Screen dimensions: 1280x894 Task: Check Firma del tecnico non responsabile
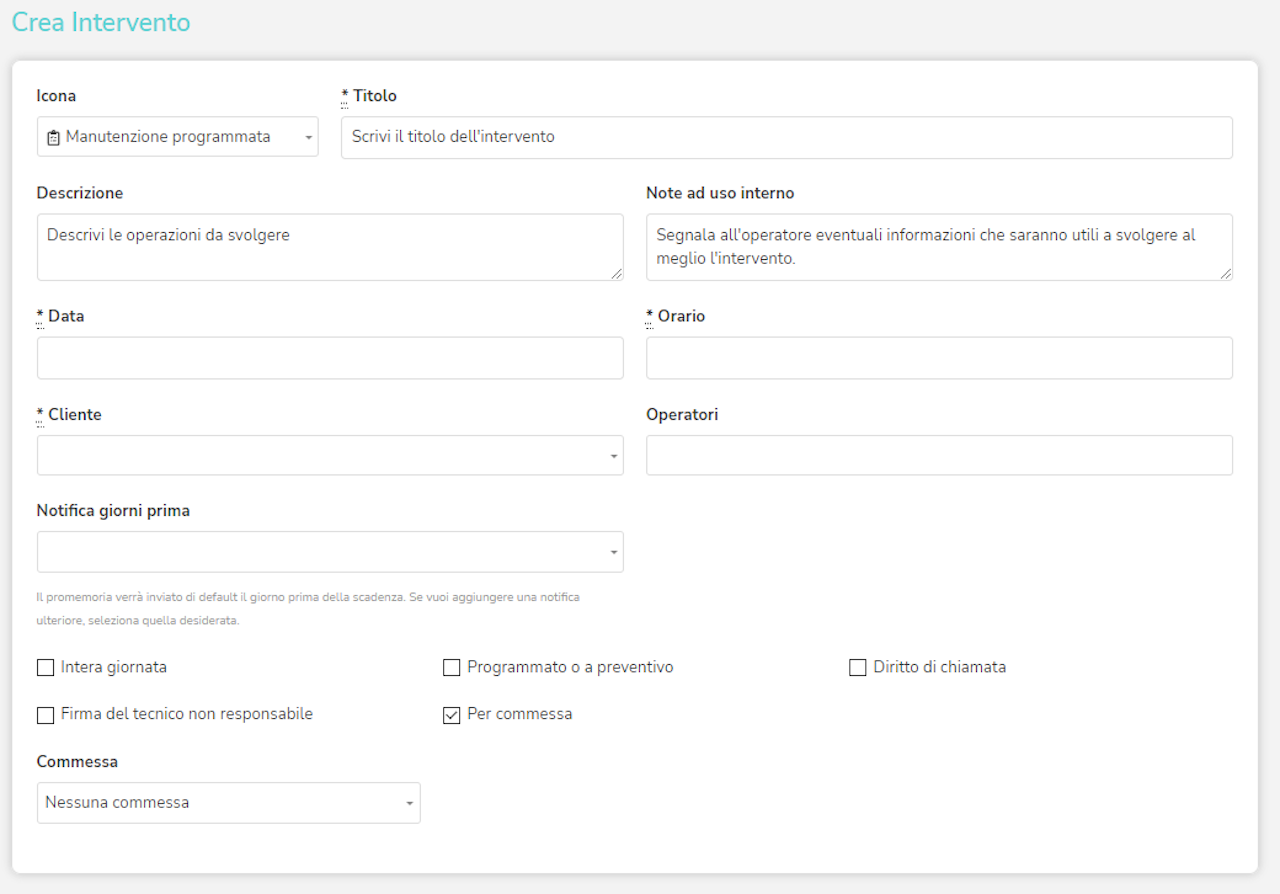click(x=45, y=716)
